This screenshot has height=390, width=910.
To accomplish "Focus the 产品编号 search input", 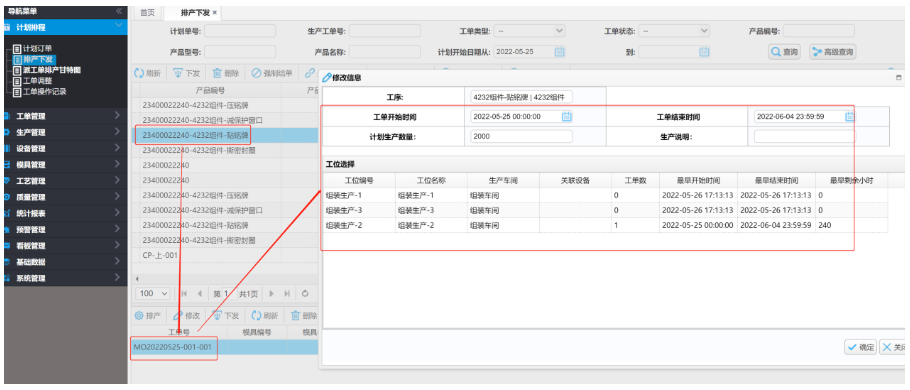I will point(818,31).
